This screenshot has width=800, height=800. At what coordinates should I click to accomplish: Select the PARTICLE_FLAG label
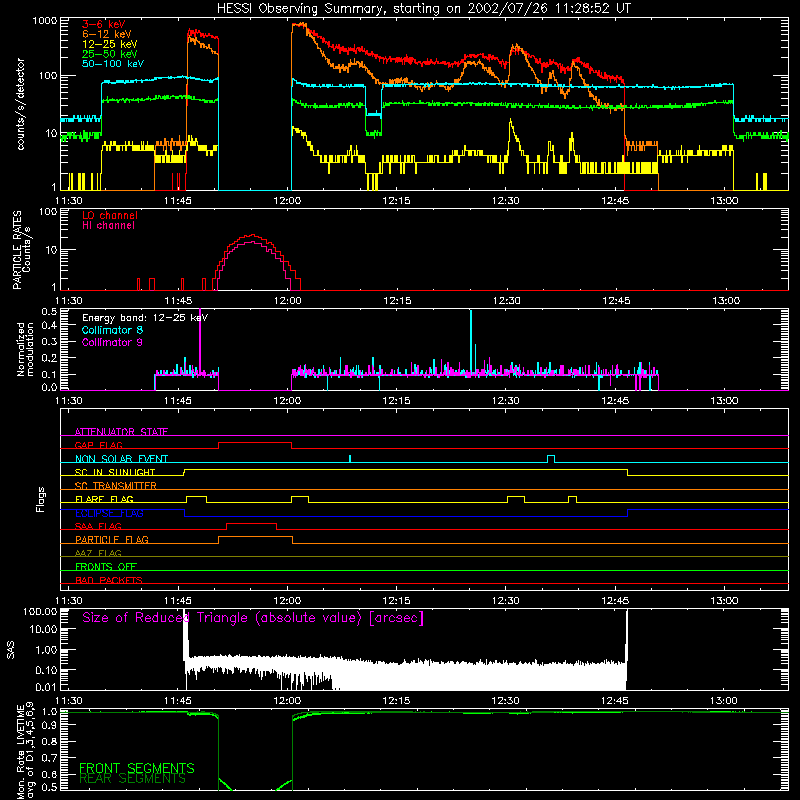112,539
